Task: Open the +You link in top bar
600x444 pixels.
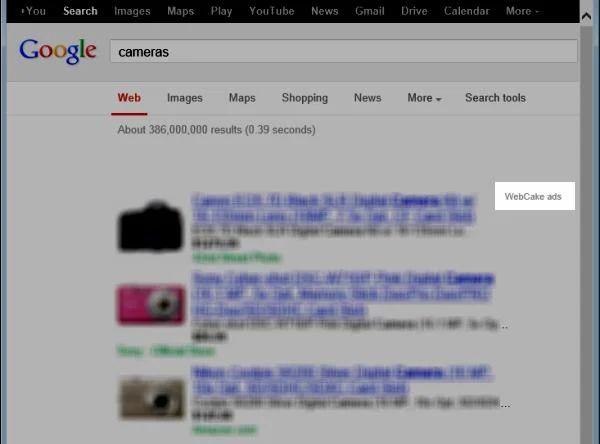Action: click(34, 11)
